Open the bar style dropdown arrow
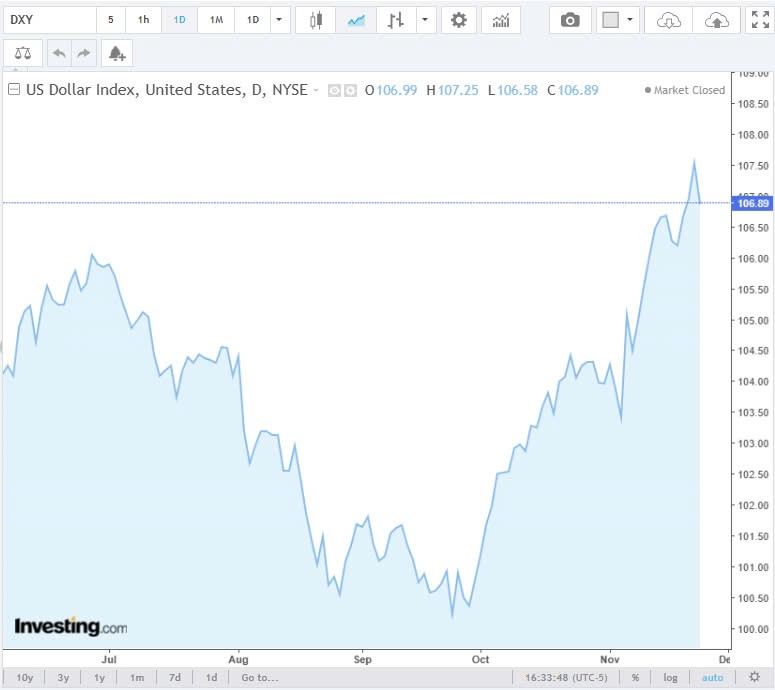 click(426, 20)
